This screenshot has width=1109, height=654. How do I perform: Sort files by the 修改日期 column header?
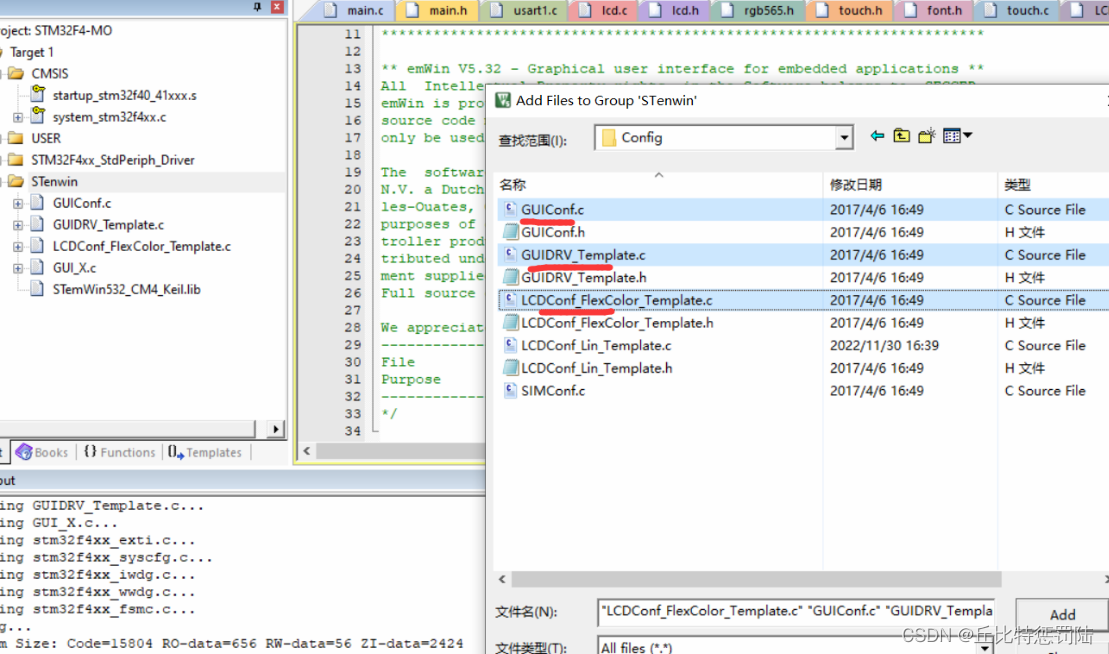[x=910, y=185]
